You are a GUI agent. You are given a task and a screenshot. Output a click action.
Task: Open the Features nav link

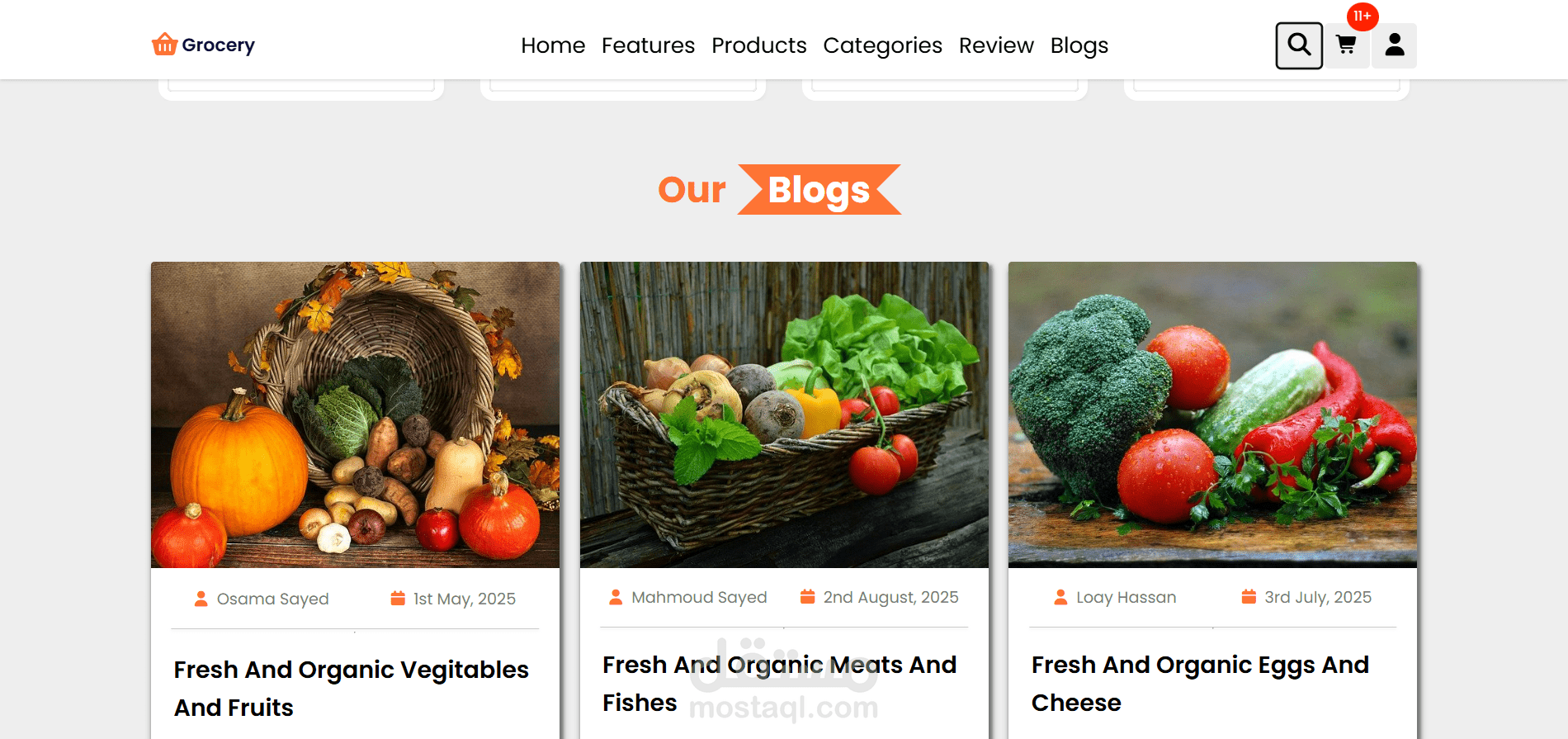pyautogui.click(x=648, y=45)
